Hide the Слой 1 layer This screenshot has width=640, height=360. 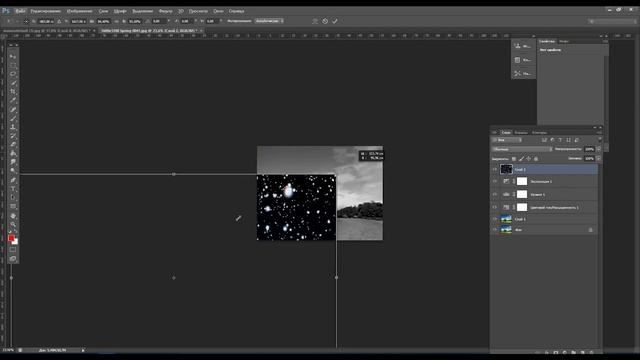495,219
